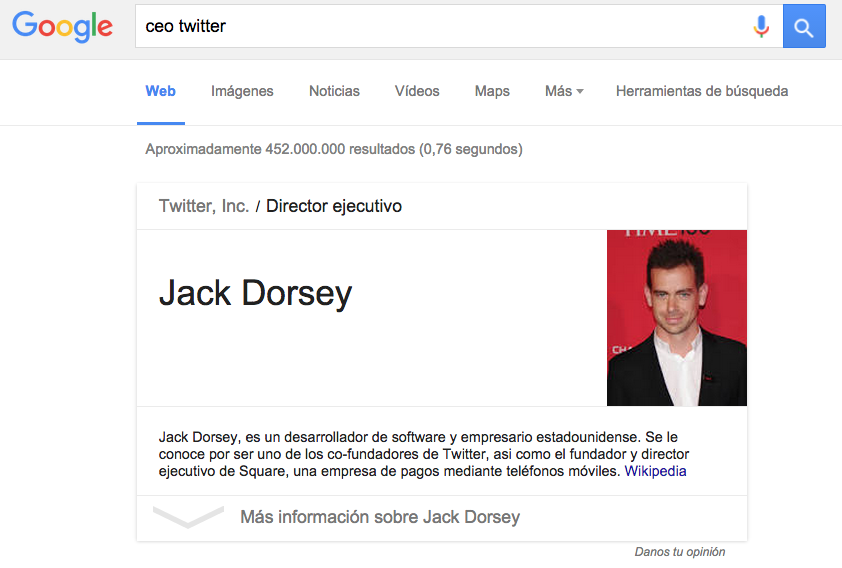Go to the Vídeos tab

[x=417, y=91]
